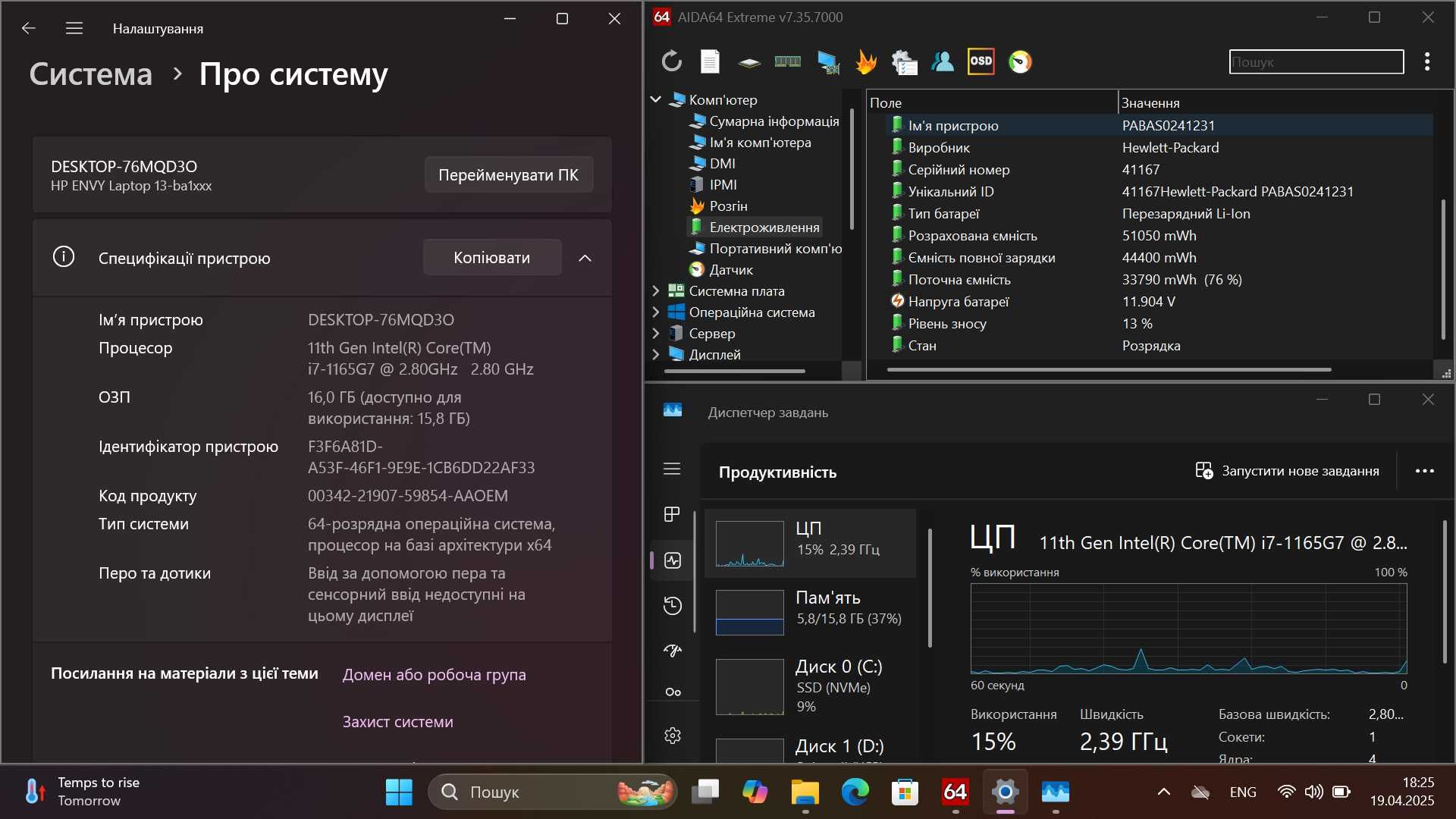Open the Settings hamburger navigation menu
Image resolution: width=1456 pixels, height=819 pixels.
pyautogui.click(x=74, y=28)
